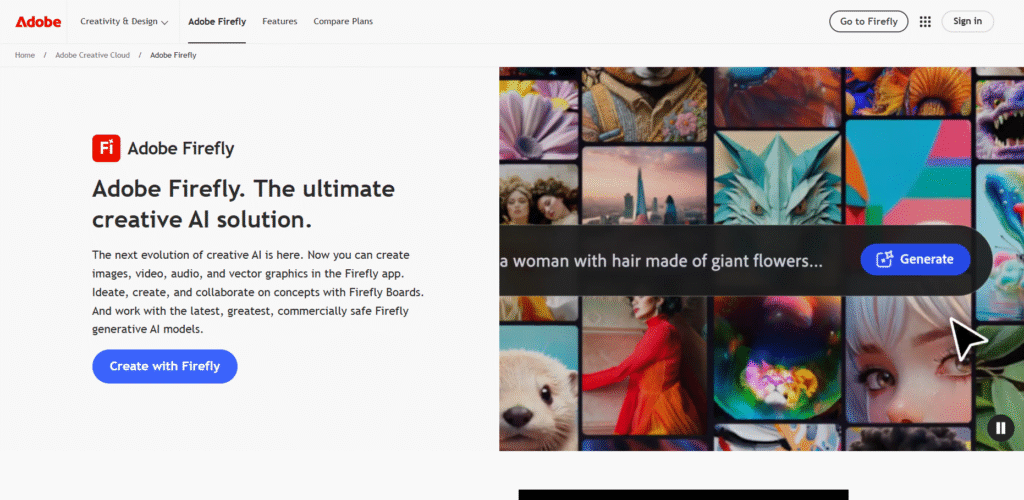Click the red Firefly Fi icon
Screen dimensions: 1024x500
[106, 148]
